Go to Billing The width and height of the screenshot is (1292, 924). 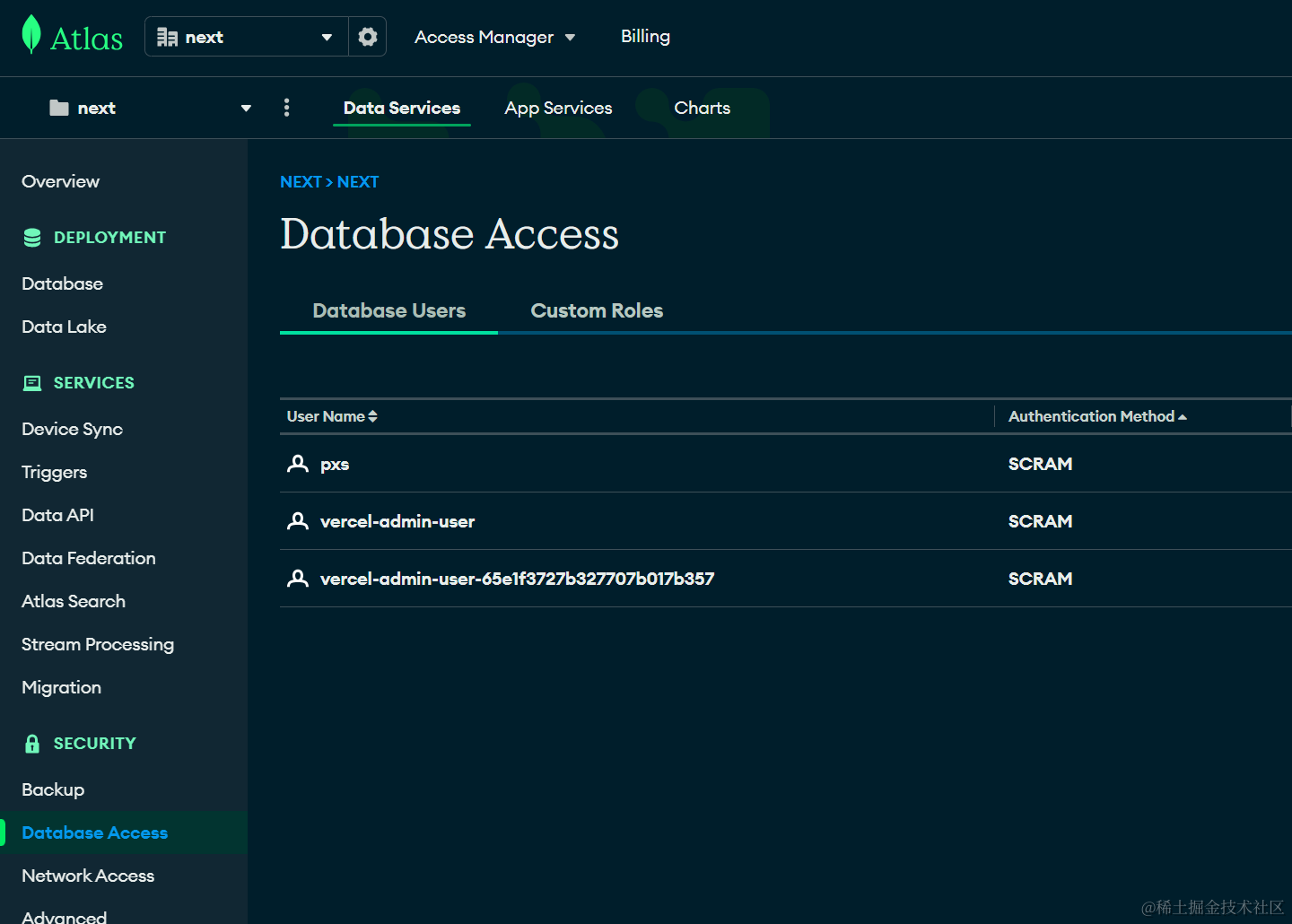[x=645, y=36]
